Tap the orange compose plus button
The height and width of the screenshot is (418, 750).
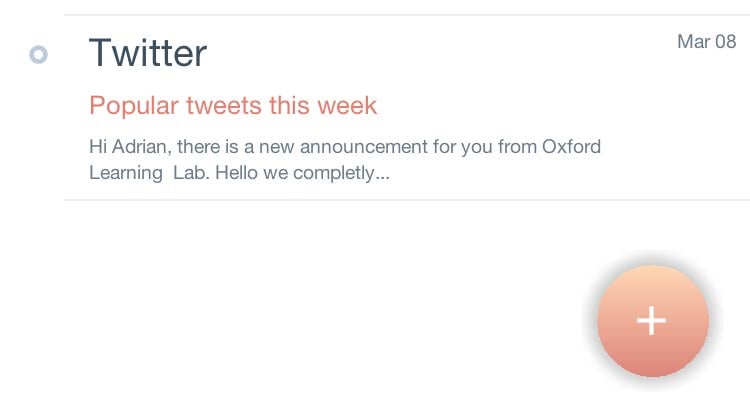coord(652,320)
